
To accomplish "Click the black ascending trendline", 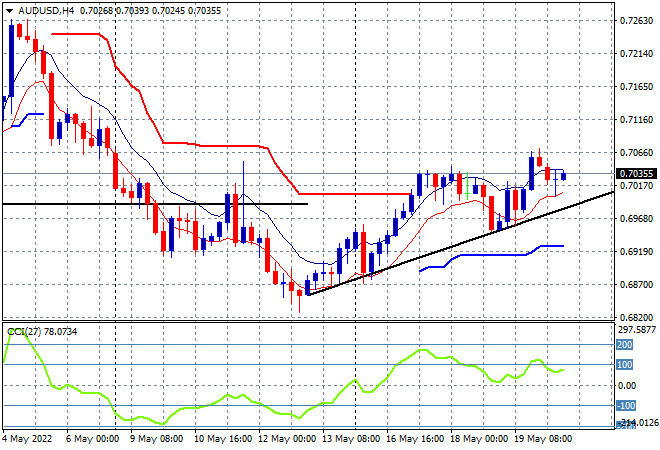I will point(450,247).
